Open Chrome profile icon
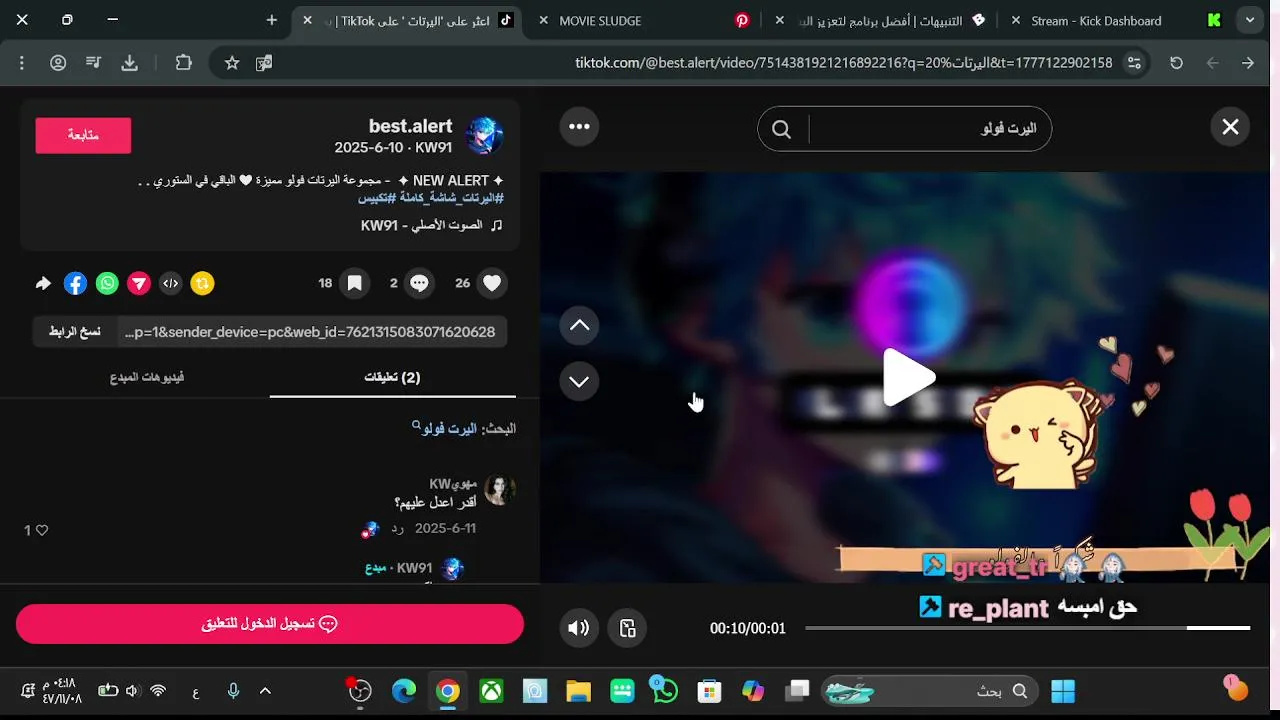Image resolution: width=1280 pixels, height=720 pixels. click(x=58, y=63)
